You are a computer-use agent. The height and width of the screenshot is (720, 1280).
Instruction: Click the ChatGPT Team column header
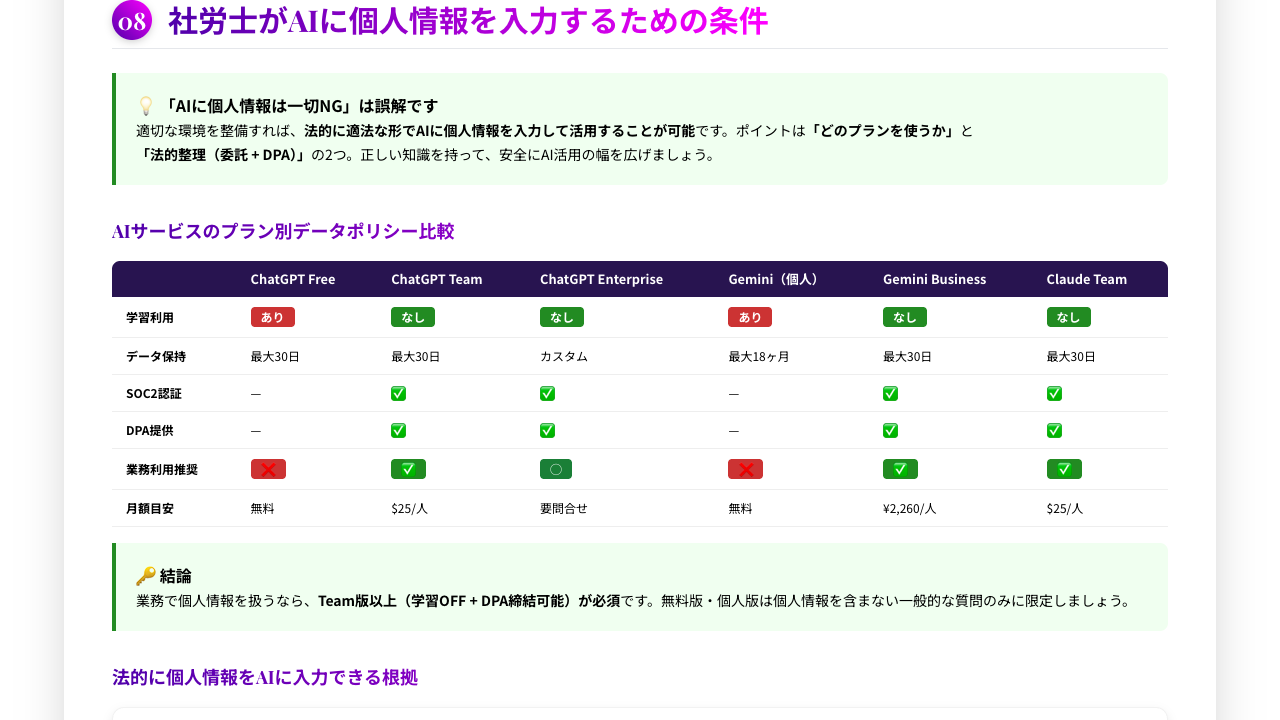coord(437,280)
